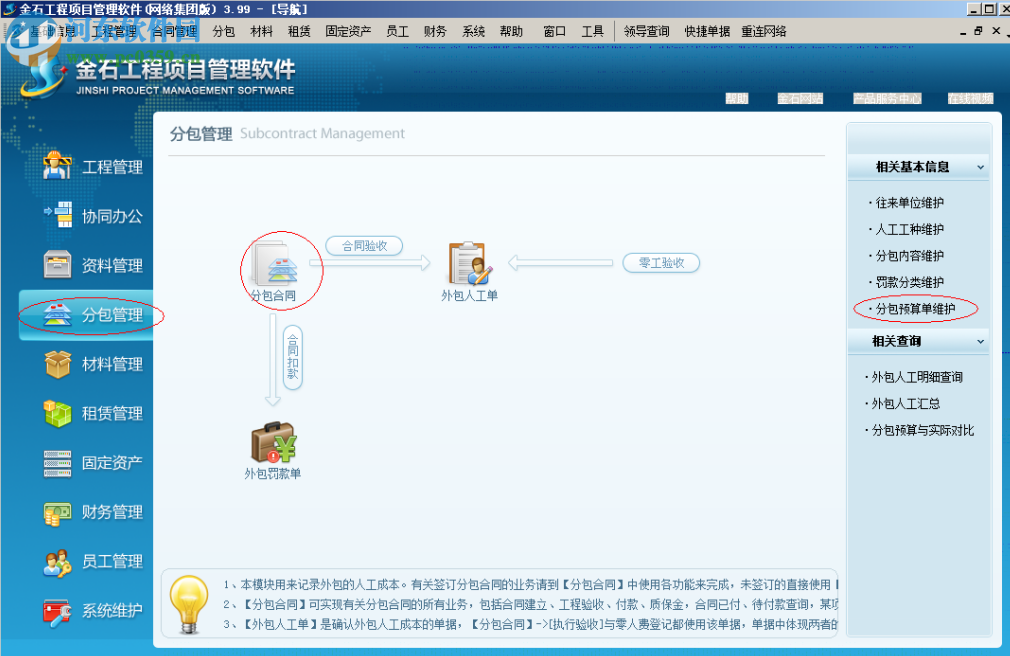This screenshot has height=656, width=1010.
Task: Close the inner 导航 child window
Action: tap(996, 31)
